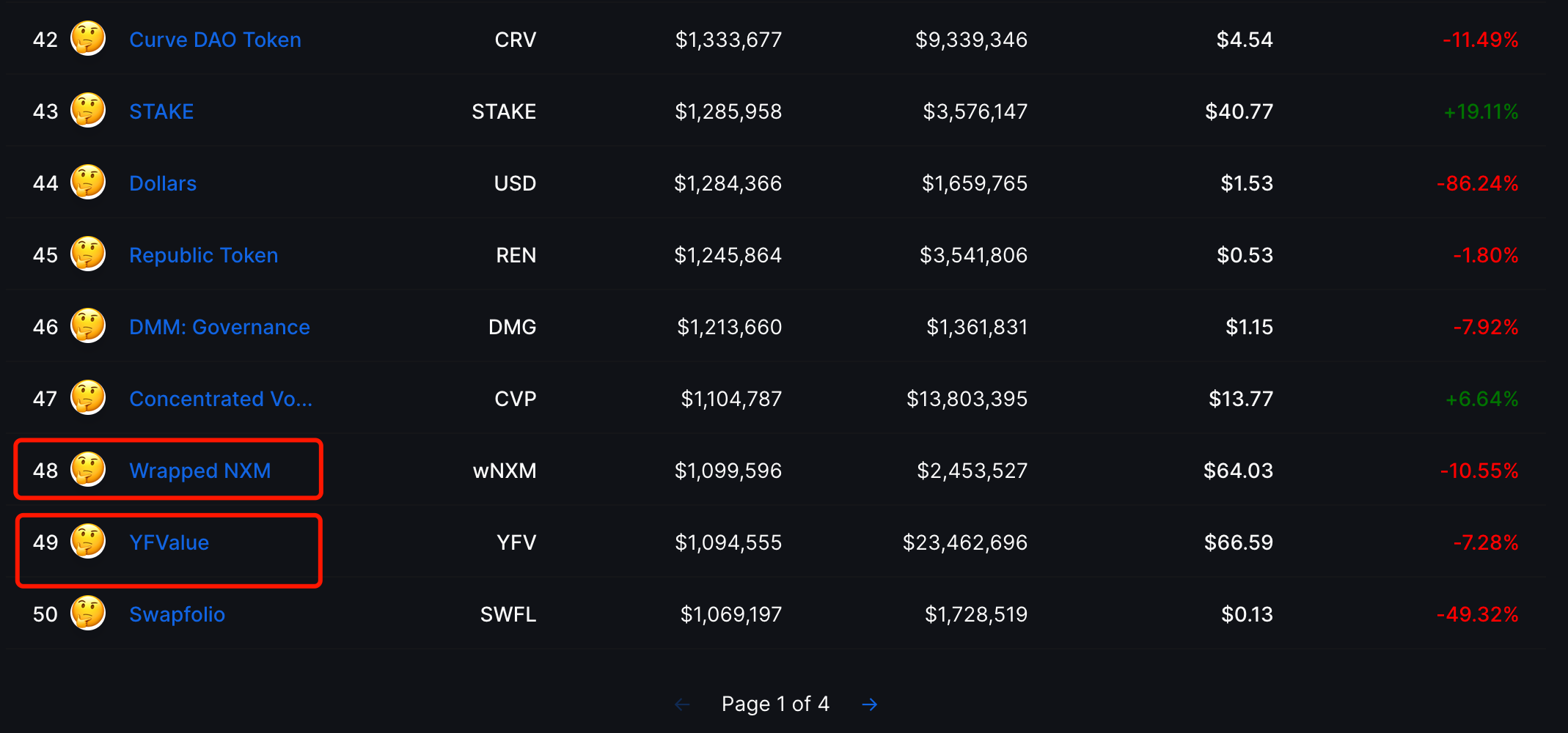Click the YFValue emoji icon
Image resolution: width=1568 pixels, height=733 pixels.
88,541
